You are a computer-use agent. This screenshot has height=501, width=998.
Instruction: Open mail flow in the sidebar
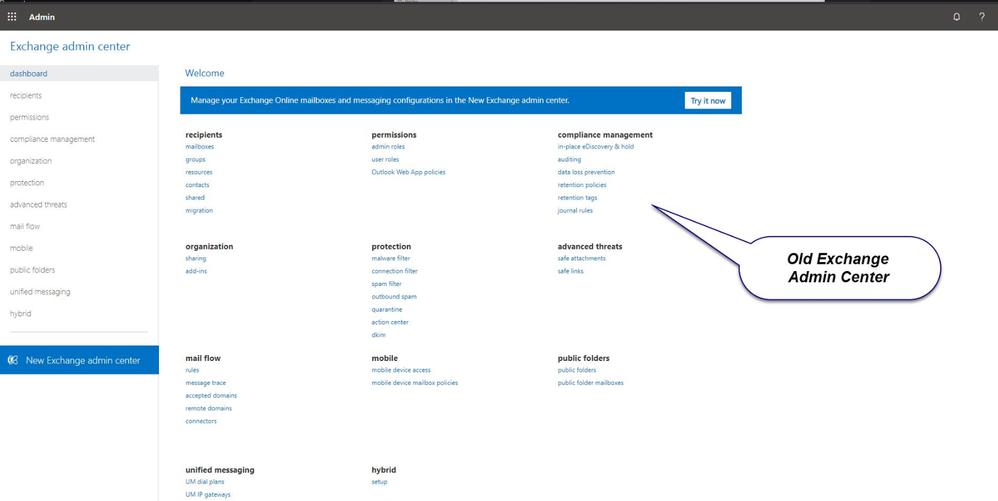(x=25, y=226)
